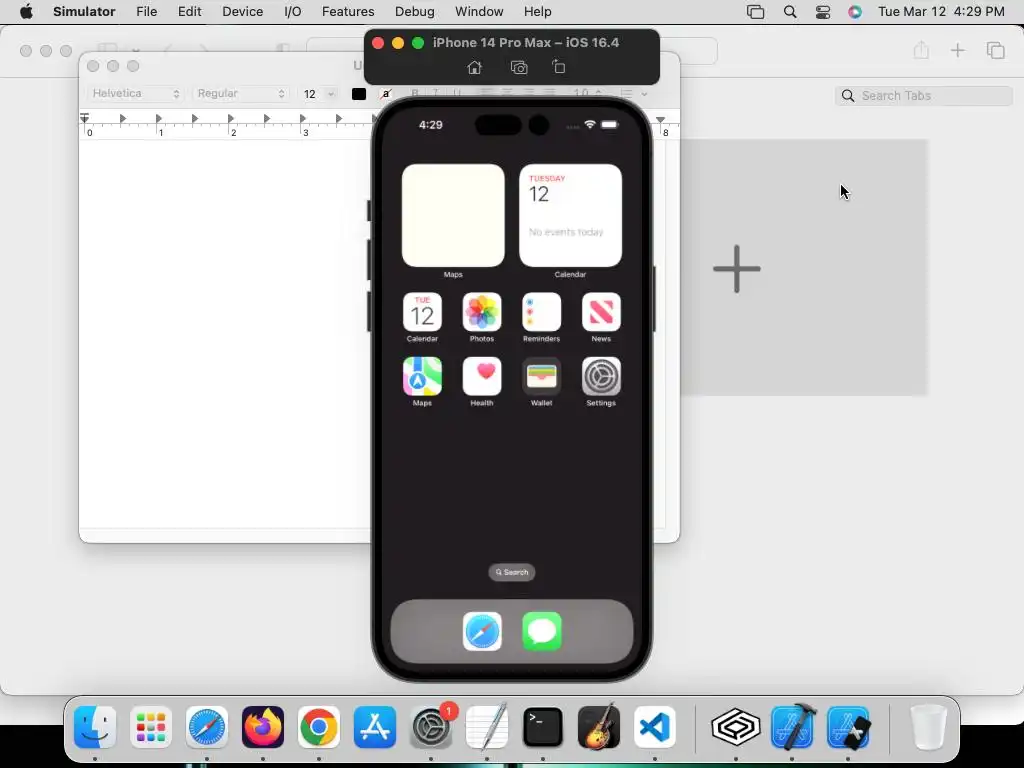
Task: Open the Photos app on iPhone
Action: [482, 312]
